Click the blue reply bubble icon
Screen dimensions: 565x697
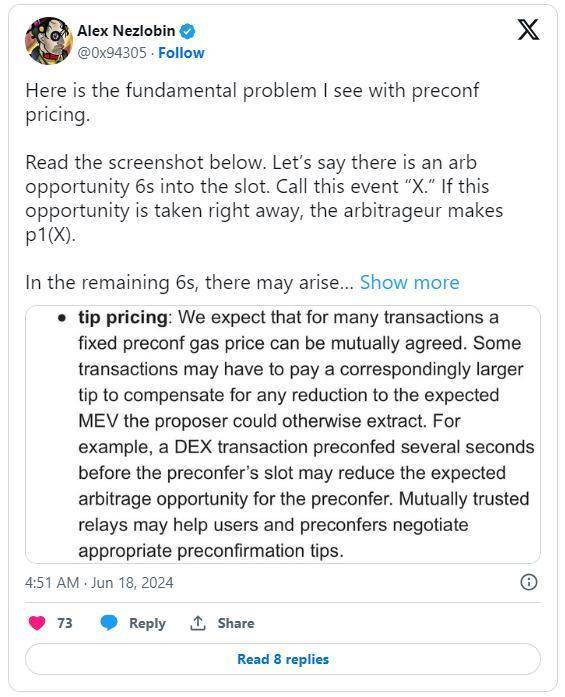pyautogui.click(x=109, y=623)
